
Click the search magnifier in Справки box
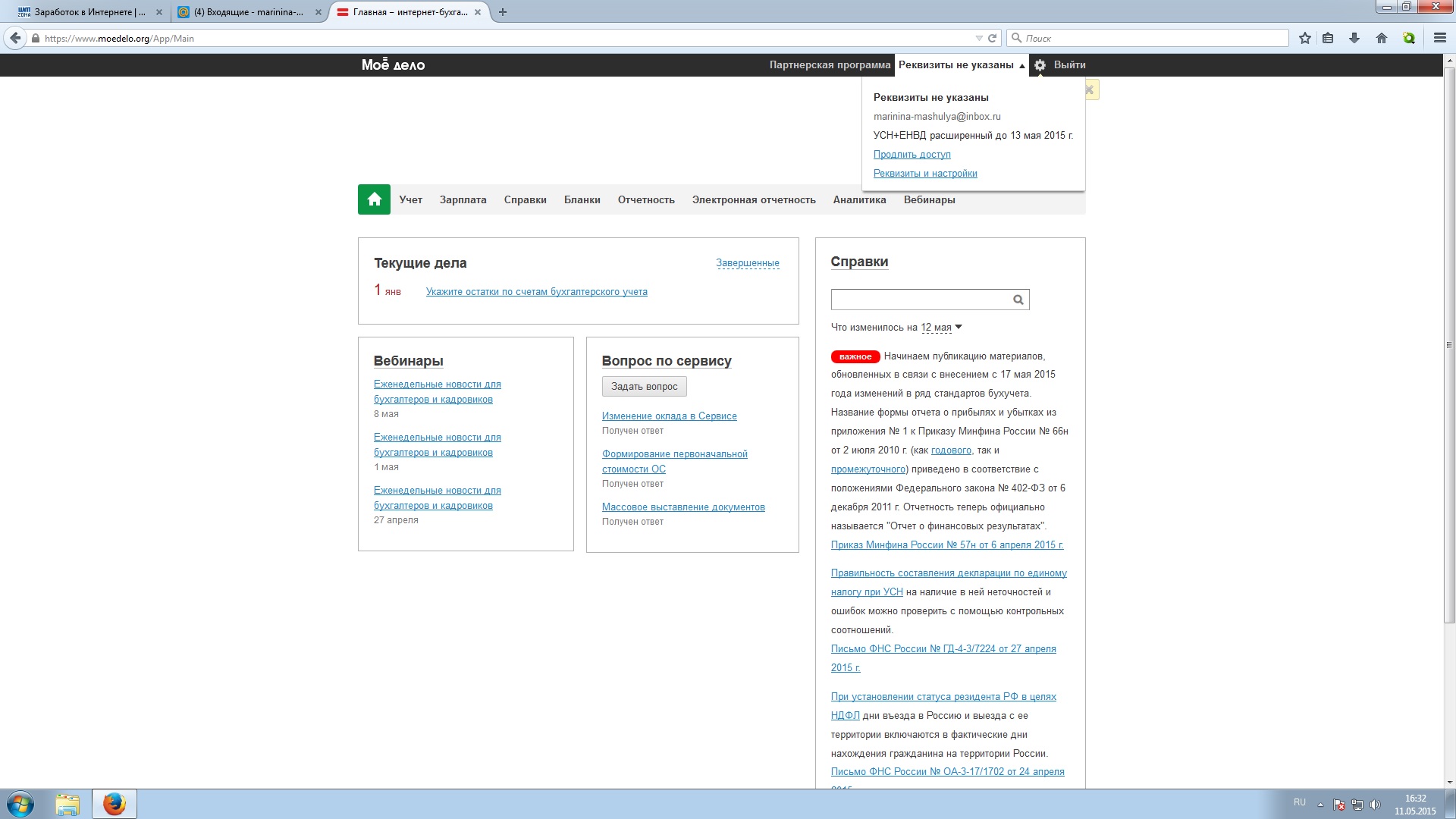1018,300
